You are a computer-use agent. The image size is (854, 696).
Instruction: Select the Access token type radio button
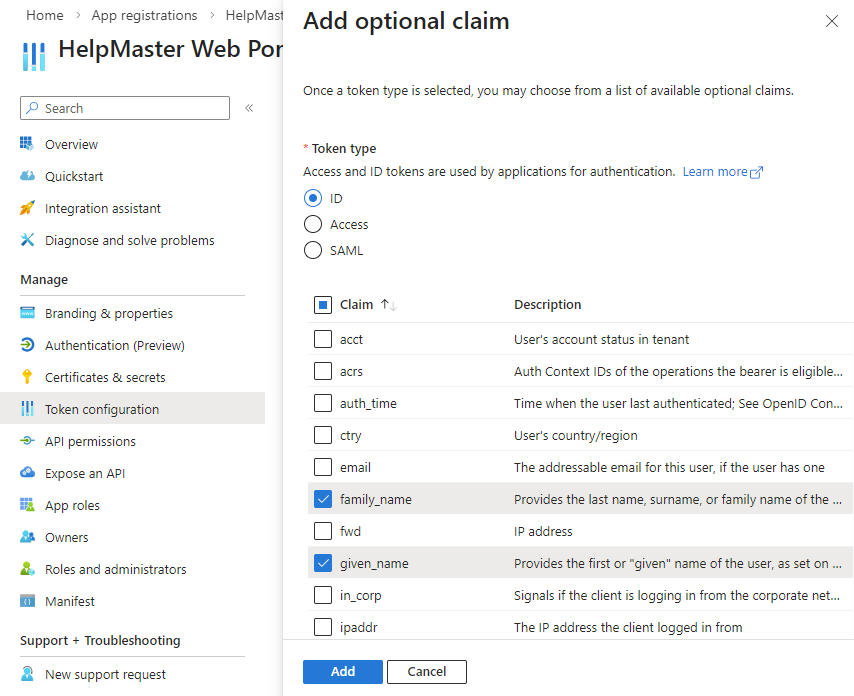tap(313, 225)
